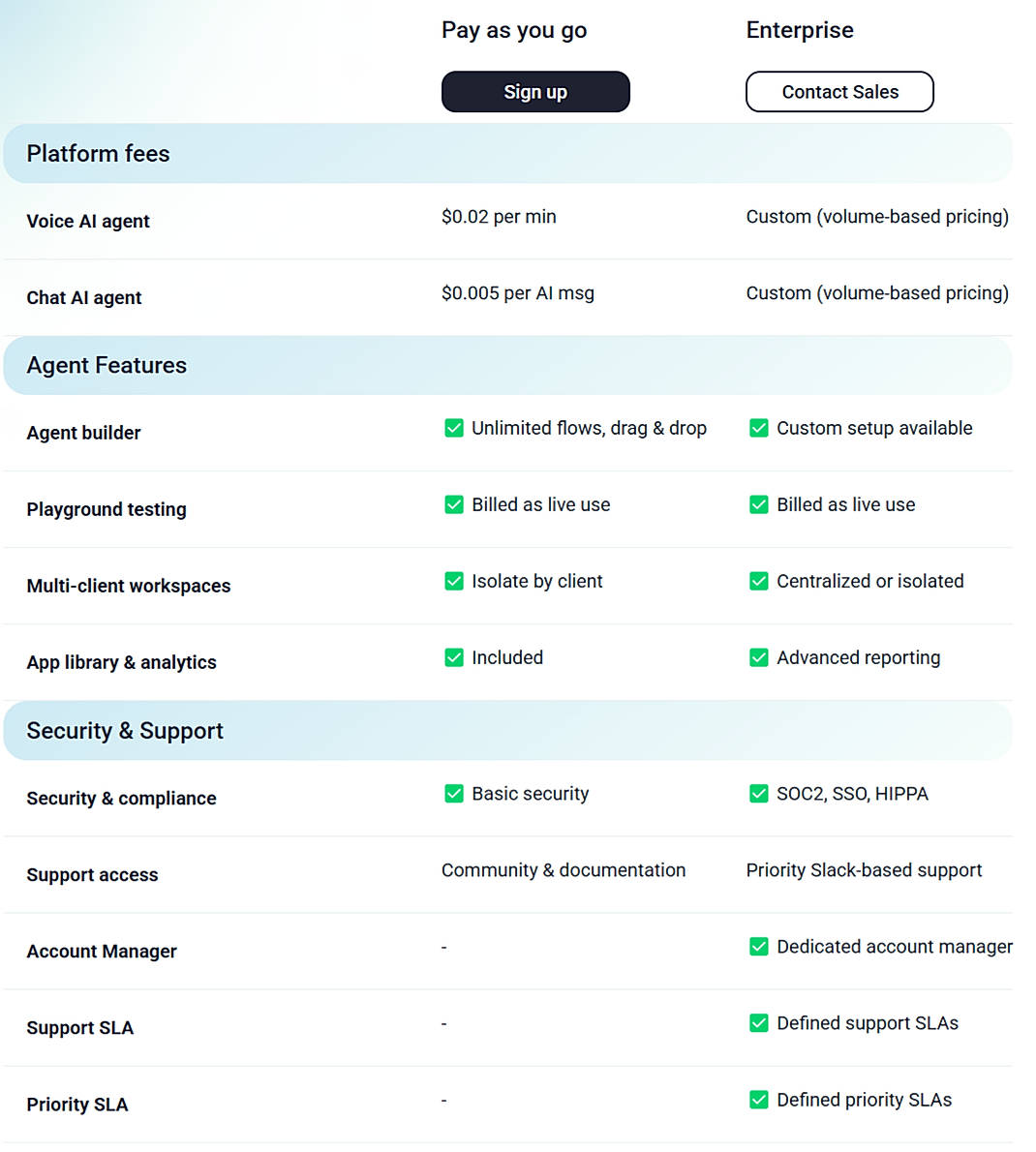This screenshot has width=1036, height=1152.
Task: Click the Playground testing row label
Action: [x=107, y=509]
